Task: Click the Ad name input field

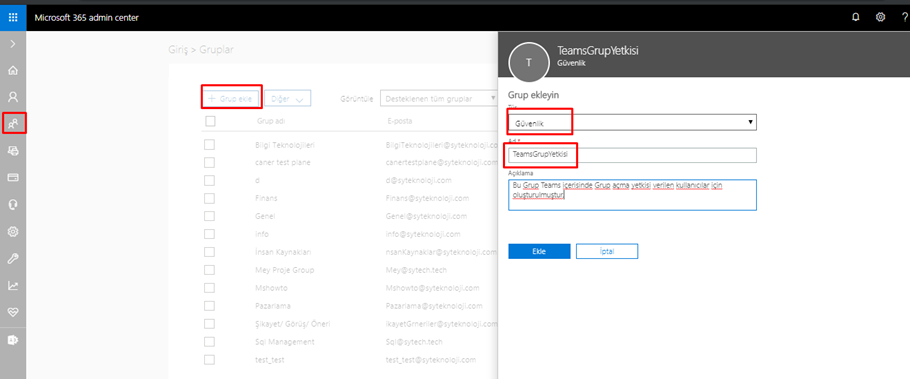Action: (633, 155)
